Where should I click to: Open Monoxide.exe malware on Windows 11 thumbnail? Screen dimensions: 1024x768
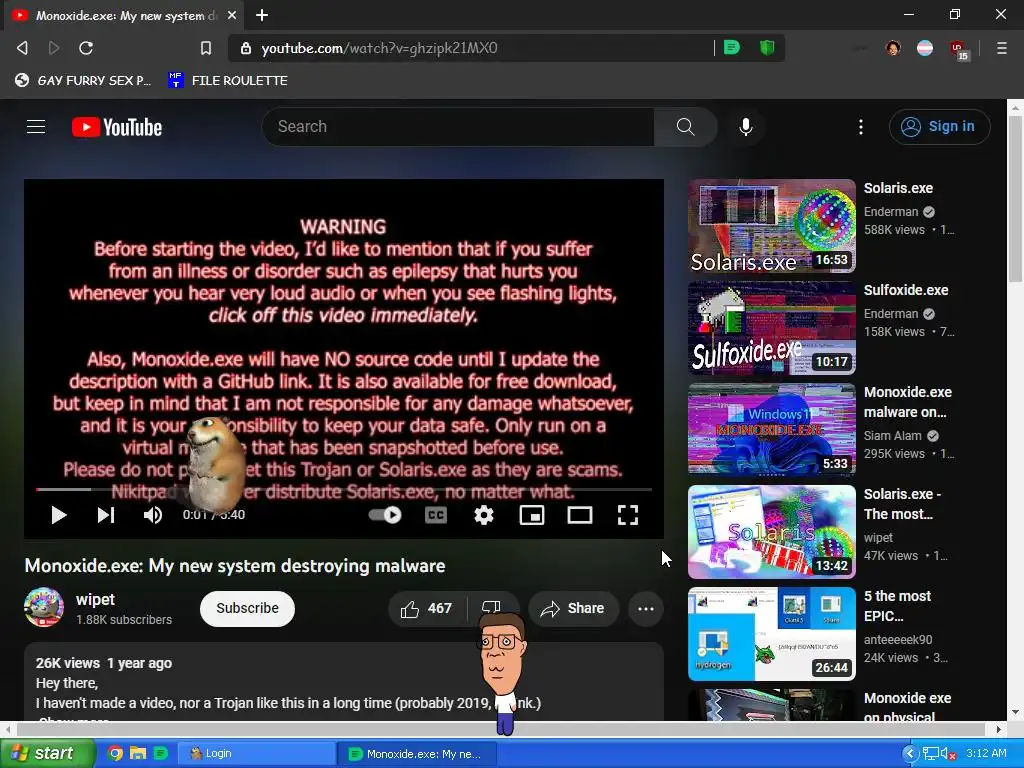click(771, 430)
